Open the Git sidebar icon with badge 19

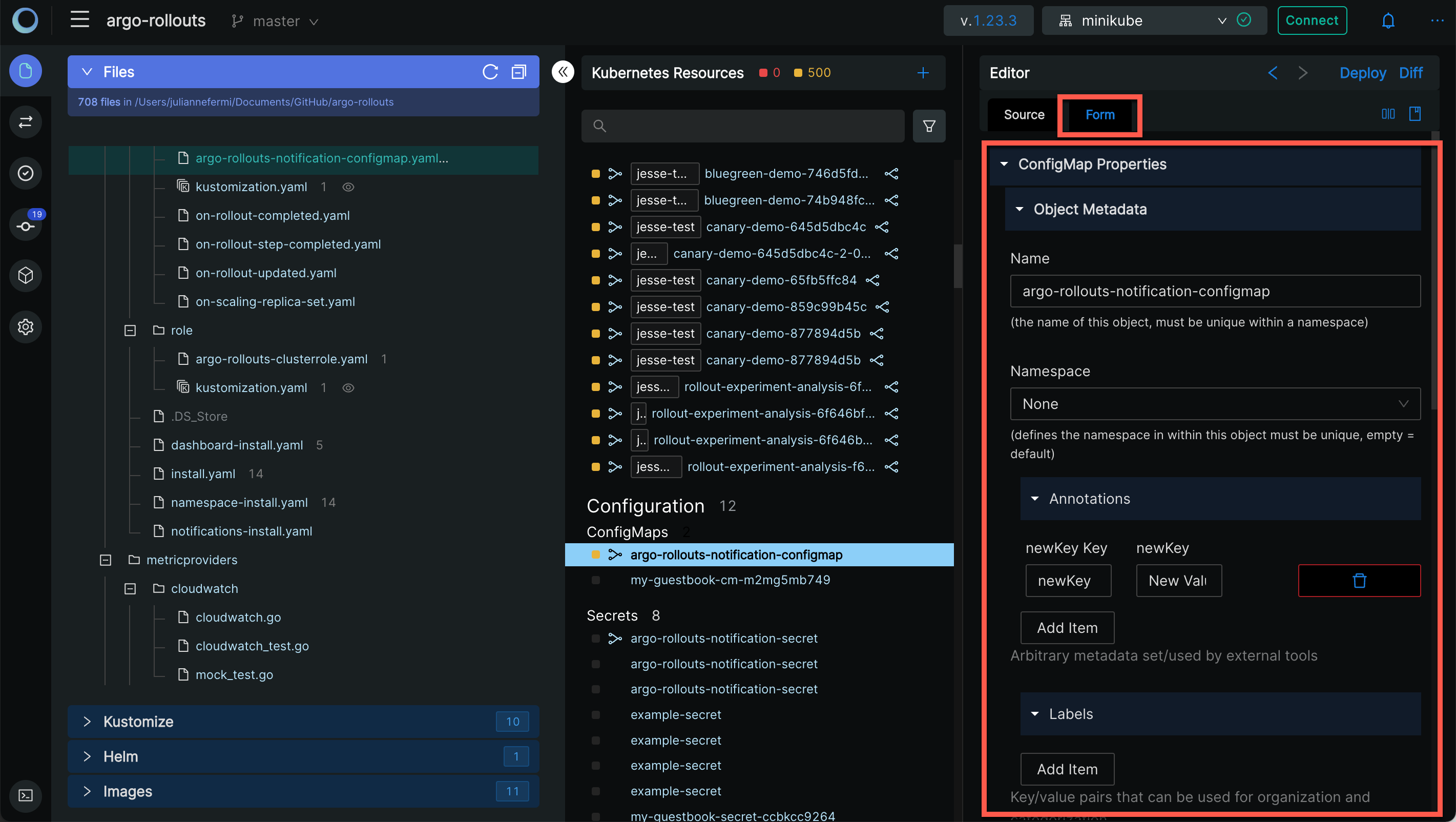click(x=26, y=225)
